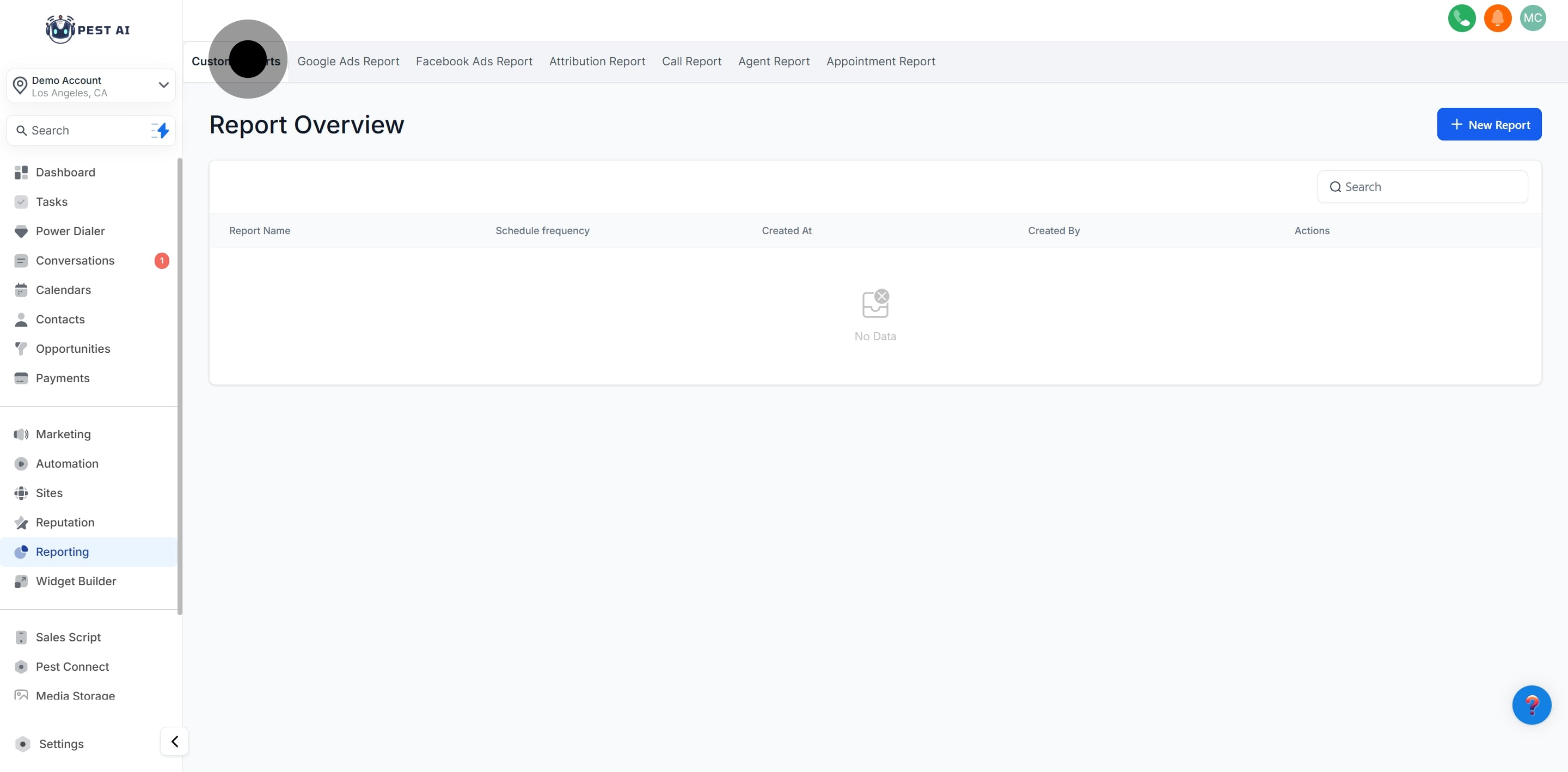Open the Calendars icon
The image size is (1568, 772).
21,290
